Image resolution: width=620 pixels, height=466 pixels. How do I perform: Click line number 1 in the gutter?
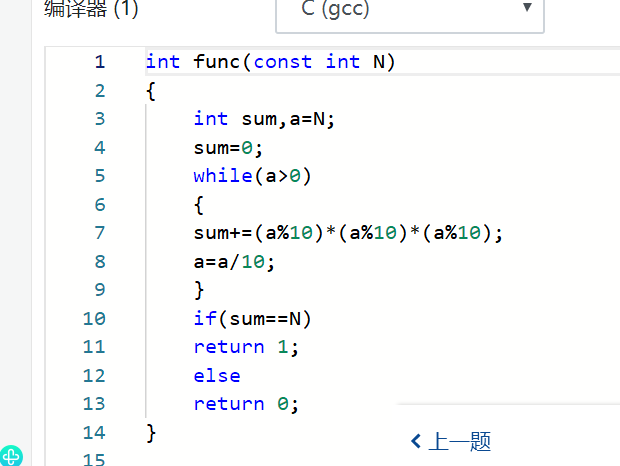[x=100, y=62]
